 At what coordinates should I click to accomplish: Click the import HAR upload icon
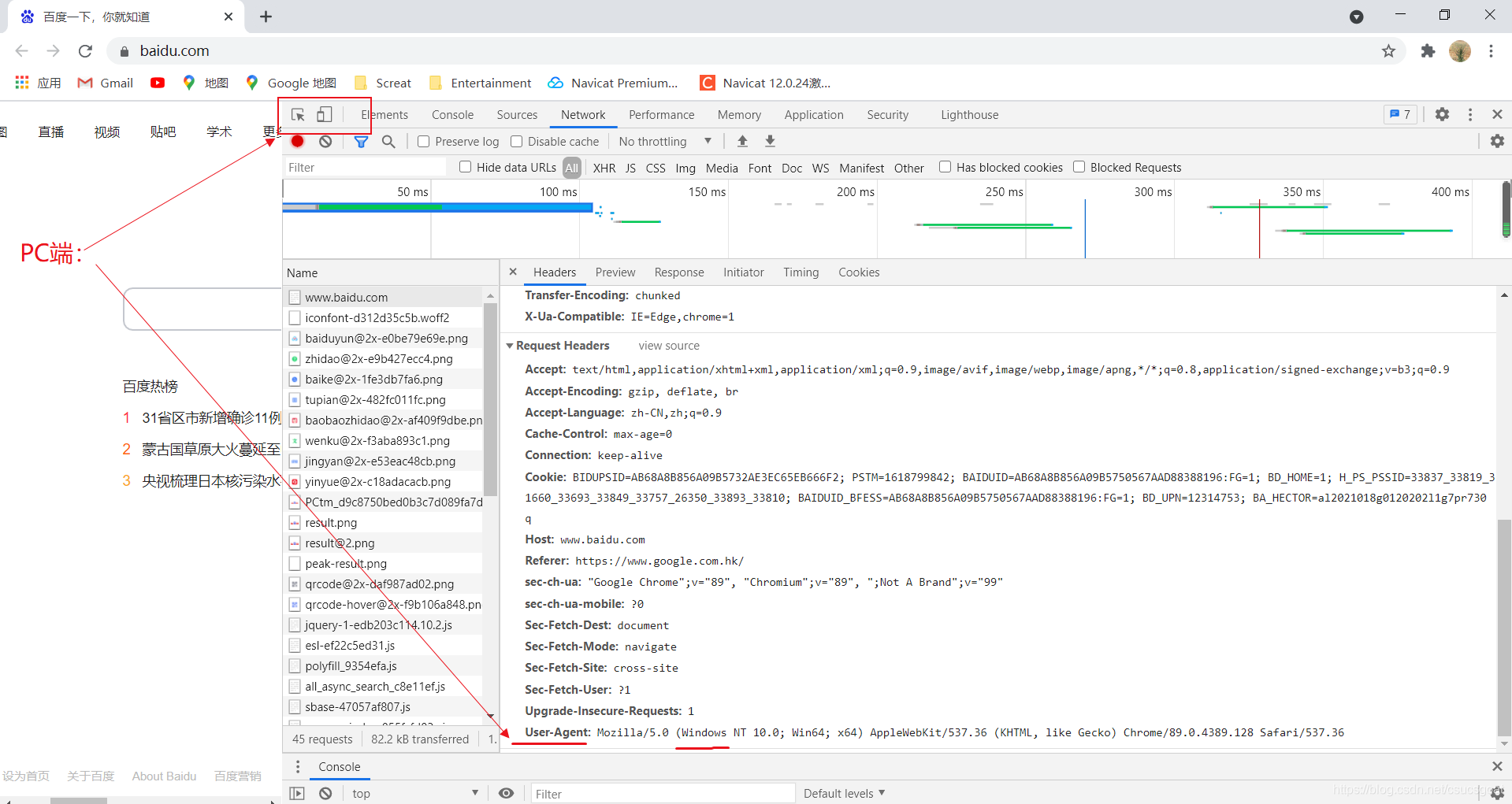742,141
